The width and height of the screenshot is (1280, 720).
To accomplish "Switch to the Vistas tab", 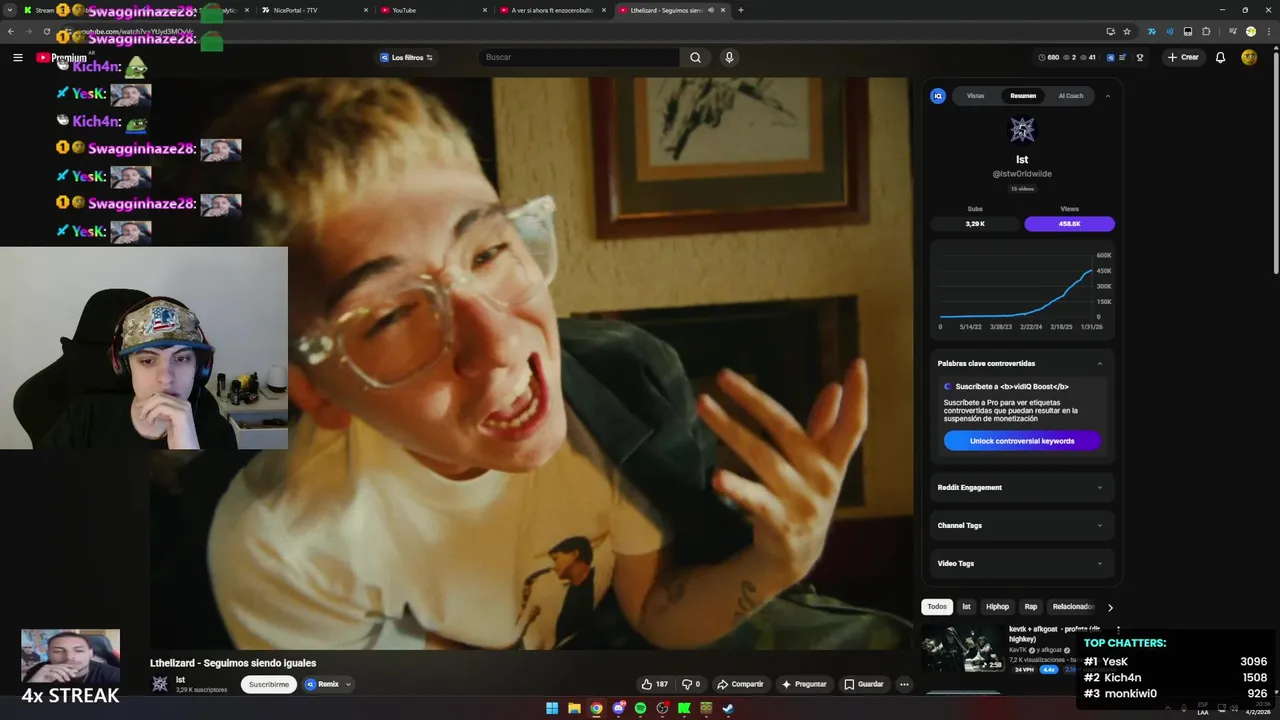I will point(975,96).
